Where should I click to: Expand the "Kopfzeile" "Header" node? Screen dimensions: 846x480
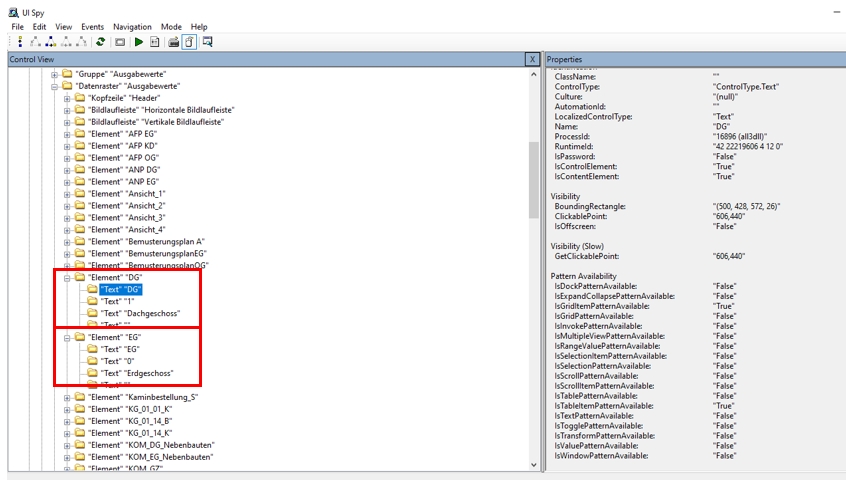(x=67, y=98)
